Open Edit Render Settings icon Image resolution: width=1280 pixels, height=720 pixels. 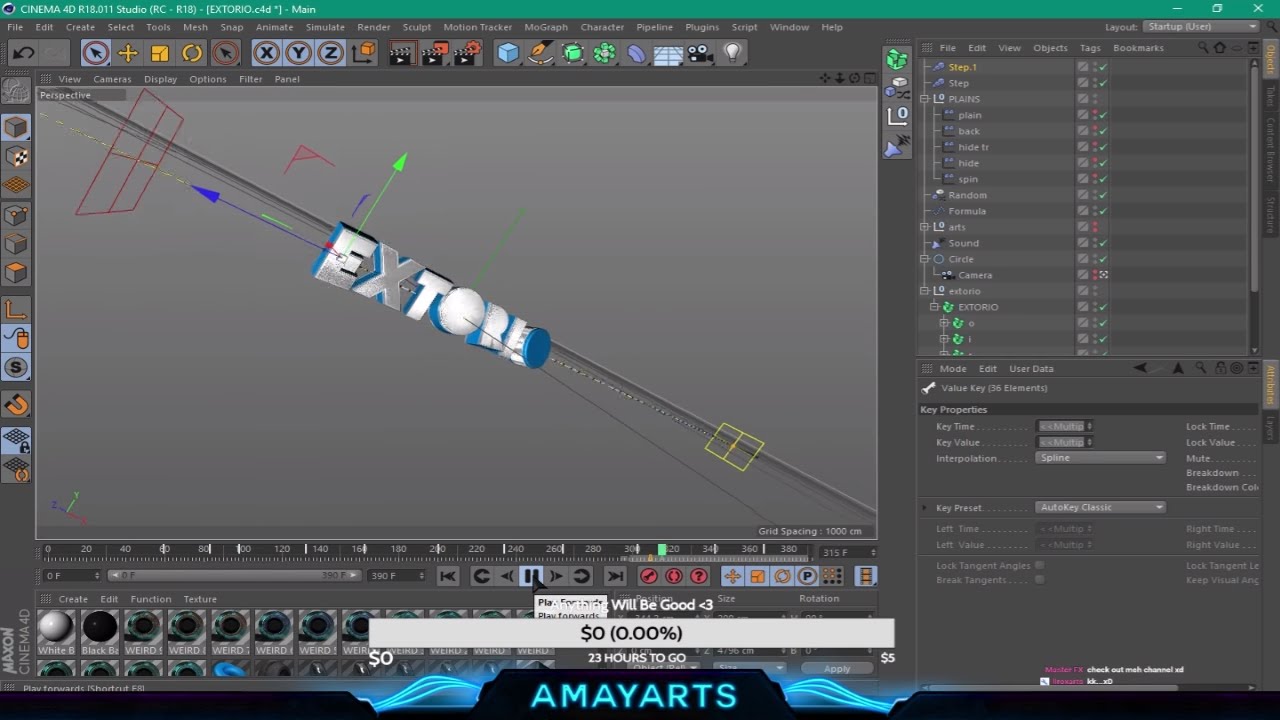tap(467, 53)
